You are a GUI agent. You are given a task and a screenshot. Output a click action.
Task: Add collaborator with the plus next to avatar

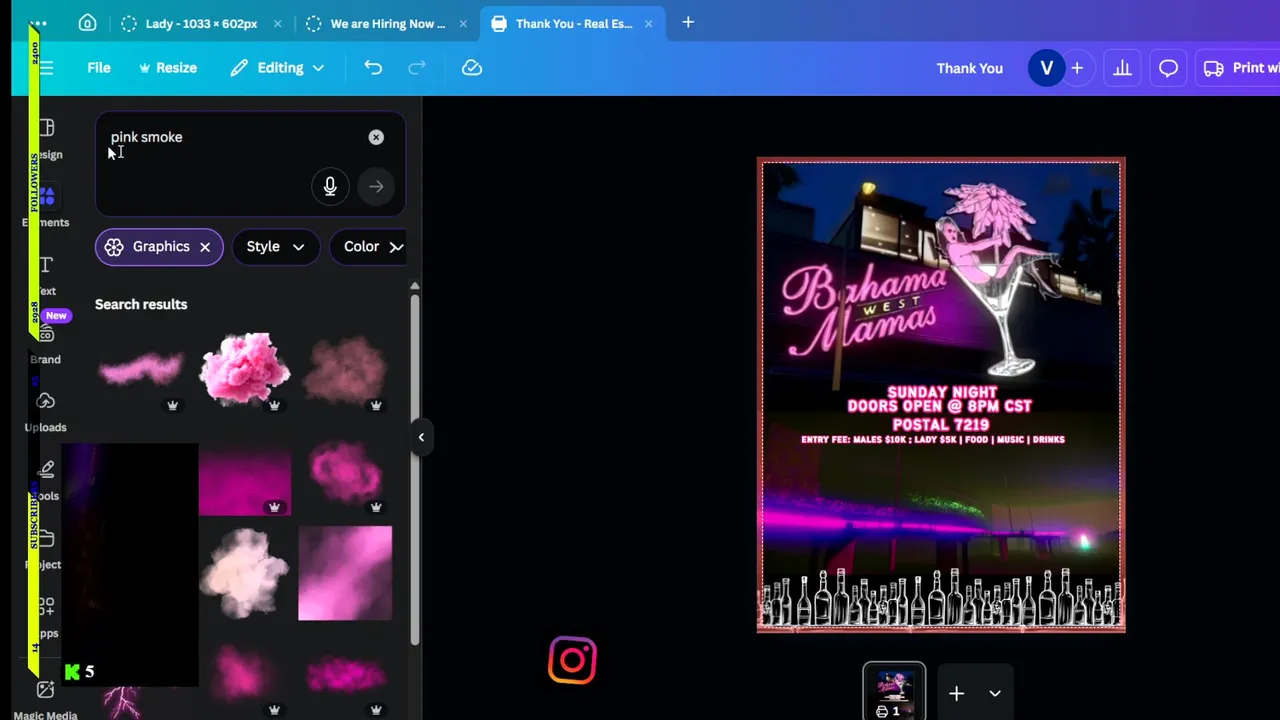click(1077, 68)
